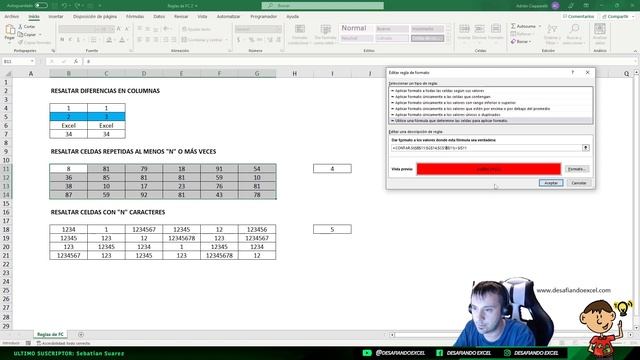640x360 pixels.
Task: Open the Archivo menu
Action: coord(11,16)
